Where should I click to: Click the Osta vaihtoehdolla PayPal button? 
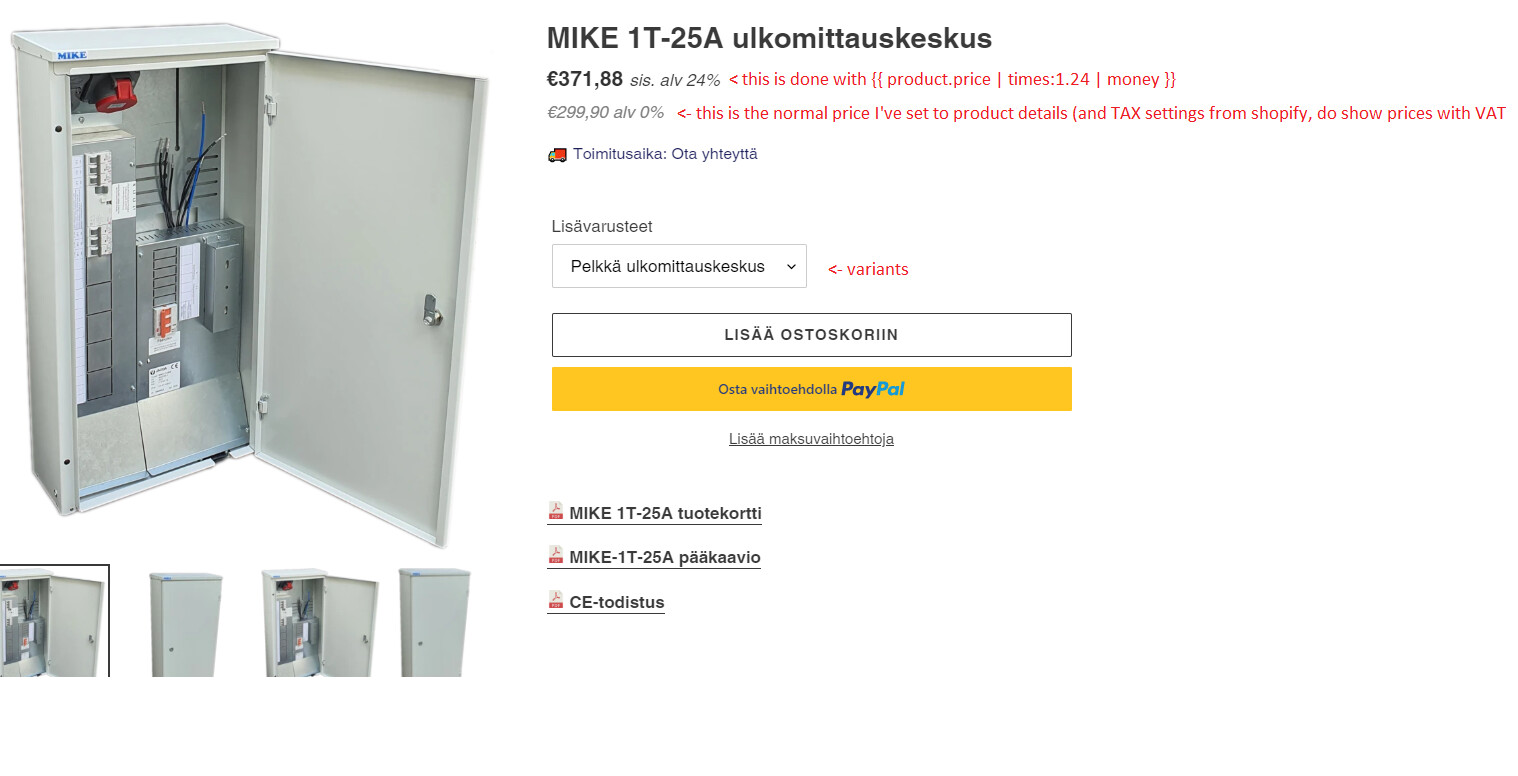point(811,389)
